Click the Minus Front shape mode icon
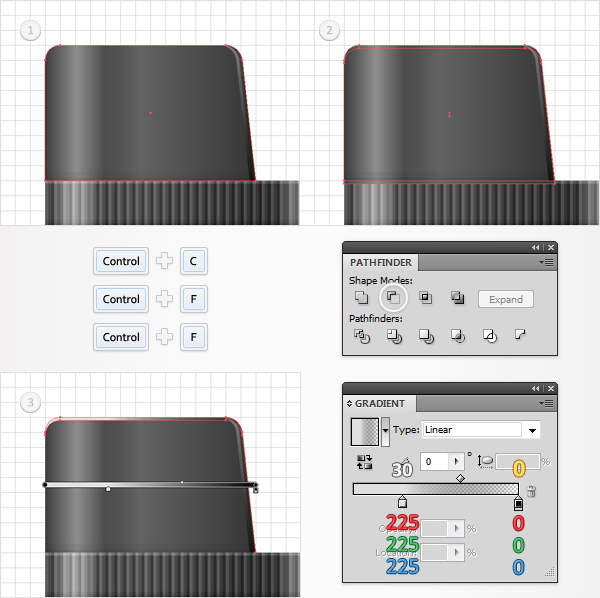The image size is (600, 598). 393,297
